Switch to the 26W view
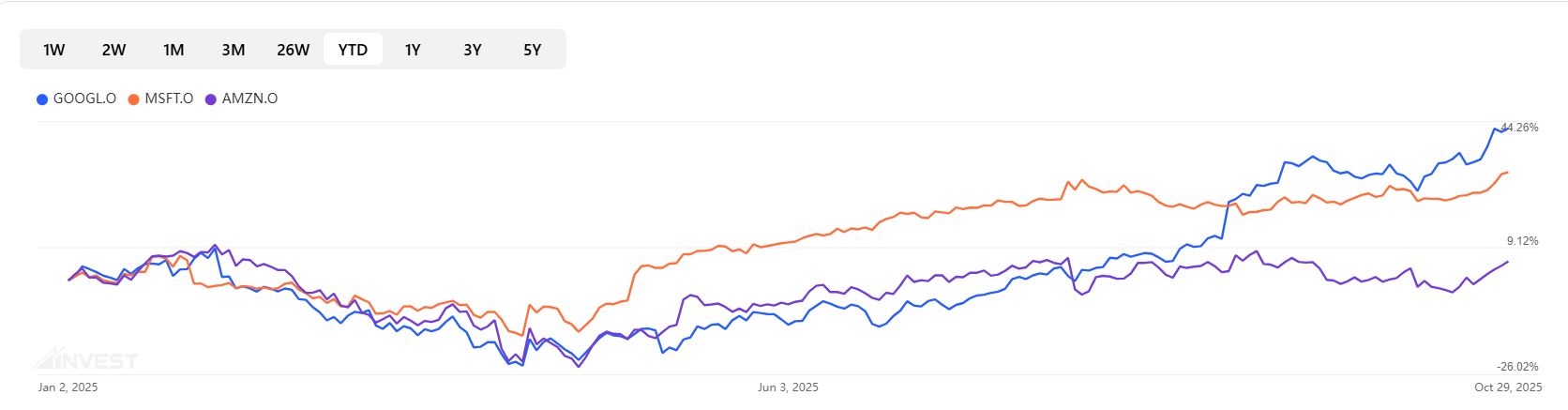The width and height of the screenshot is (1568, 410). tap(293, 50)
